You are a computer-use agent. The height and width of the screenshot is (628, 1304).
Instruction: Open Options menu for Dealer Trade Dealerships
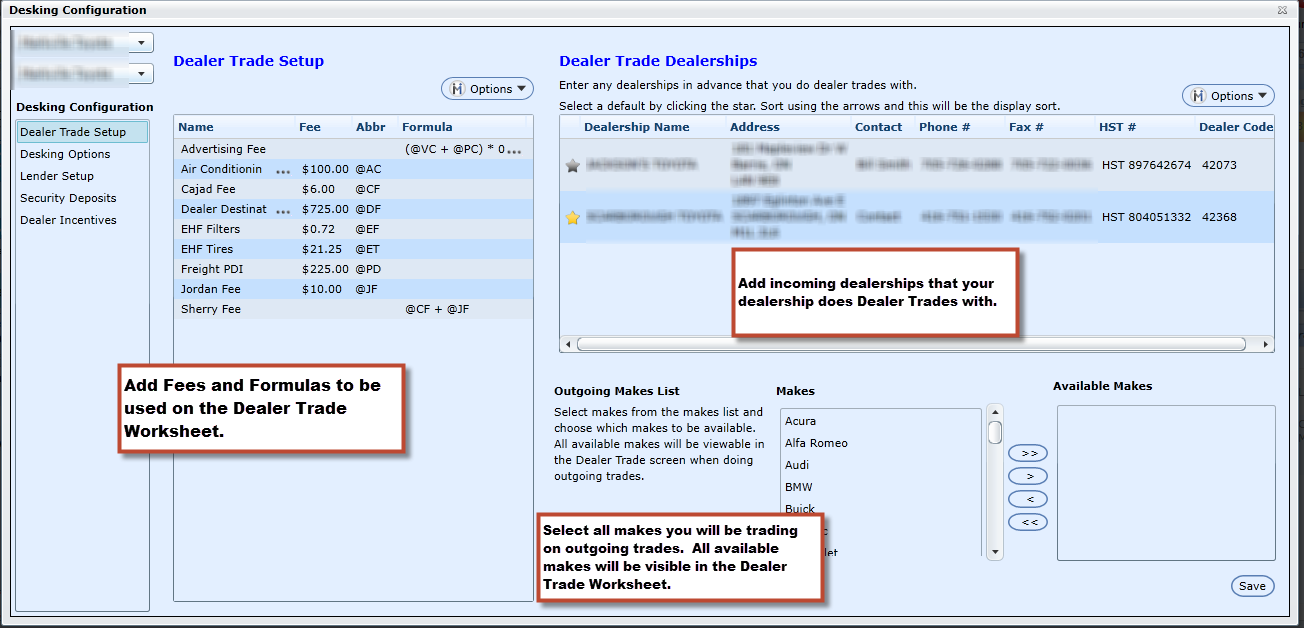click(1228, 96)
